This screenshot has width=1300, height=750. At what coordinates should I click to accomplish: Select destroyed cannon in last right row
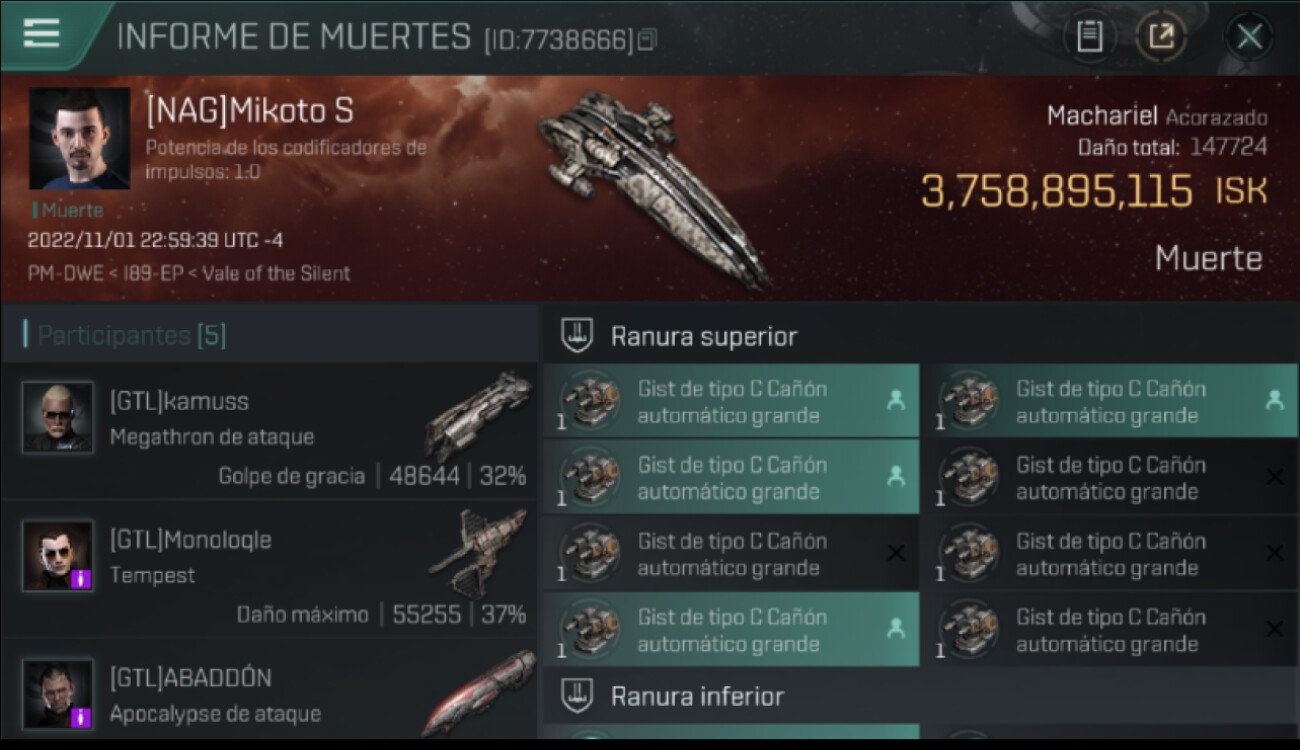click(1109, 630)
